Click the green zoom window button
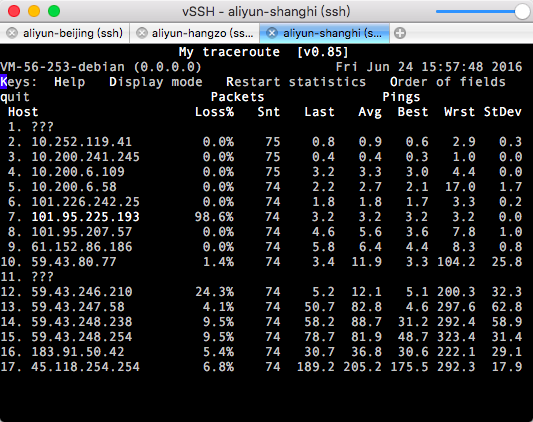The image size is (533, 422). point(54,11)
